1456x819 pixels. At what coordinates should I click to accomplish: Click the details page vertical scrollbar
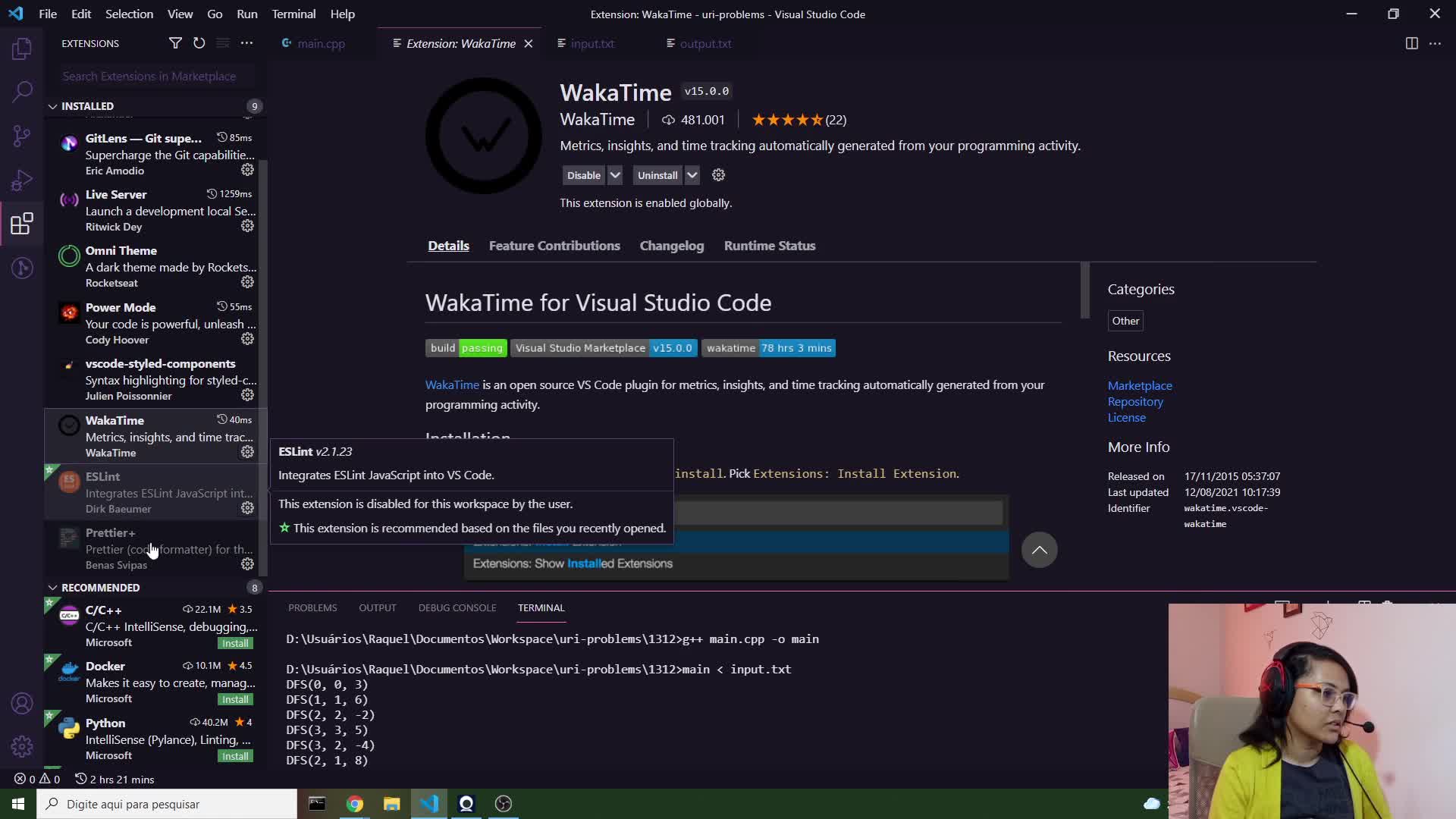point(1085,291)
